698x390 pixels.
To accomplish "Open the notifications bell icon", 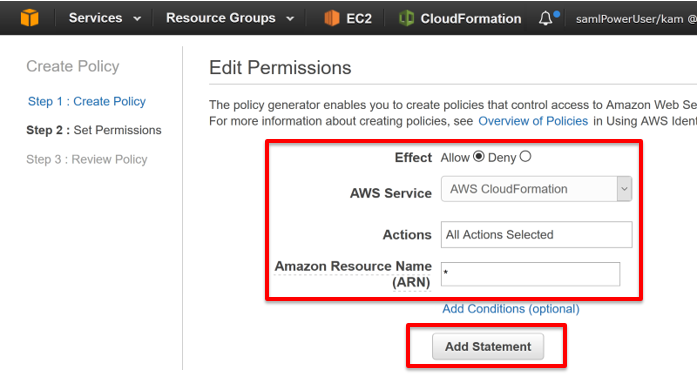I will pyautogui.click(x=545, y=18).
